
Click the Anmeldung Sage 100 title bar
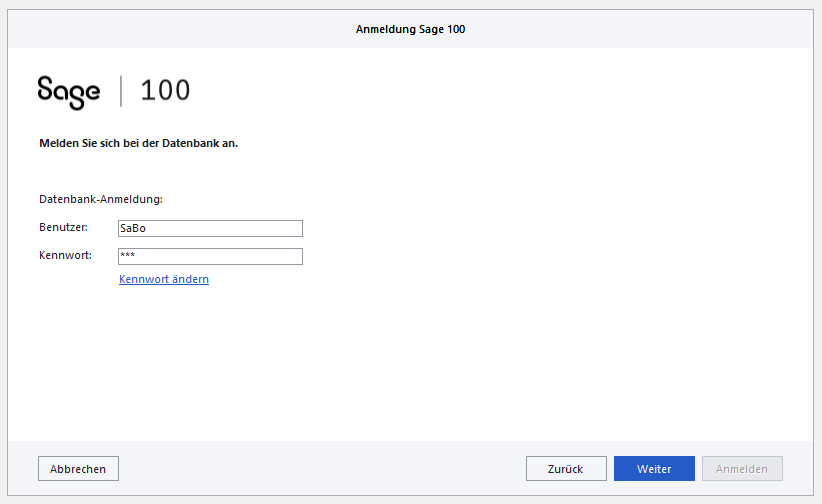pos(410,29)
